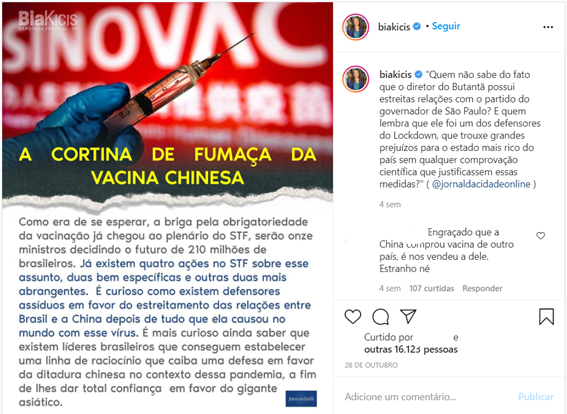Click biakicis username in the caption
The height and width of the screenshot is (414, 567).
coord(395,74)
